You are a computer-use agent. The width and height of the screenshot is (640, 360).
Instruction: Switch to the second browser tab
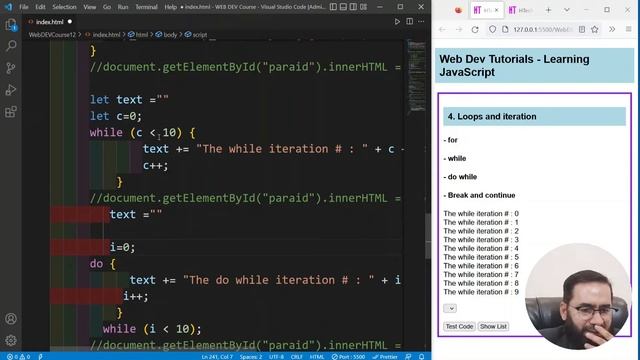click(x=520, y=10)
